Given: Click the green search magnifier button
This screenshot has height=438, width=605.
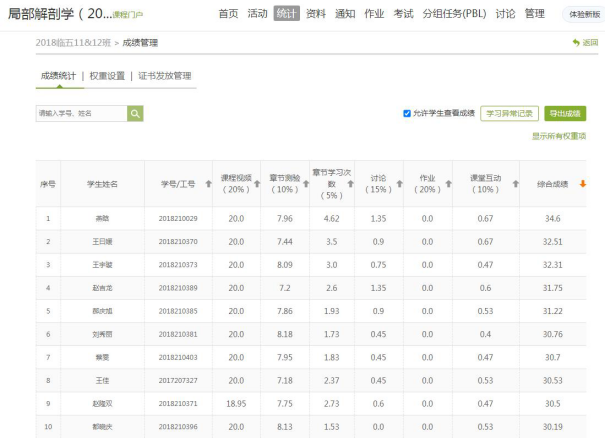Looking at the screenshot, I should coord(135,114).
